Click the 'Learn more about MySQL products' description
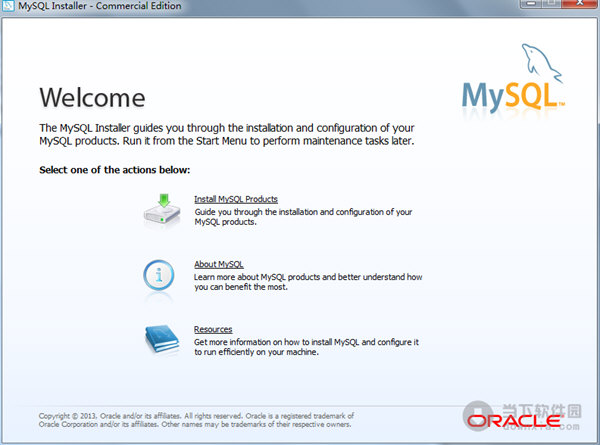Screen dimensions: 600x445 (x=308, y=282)
